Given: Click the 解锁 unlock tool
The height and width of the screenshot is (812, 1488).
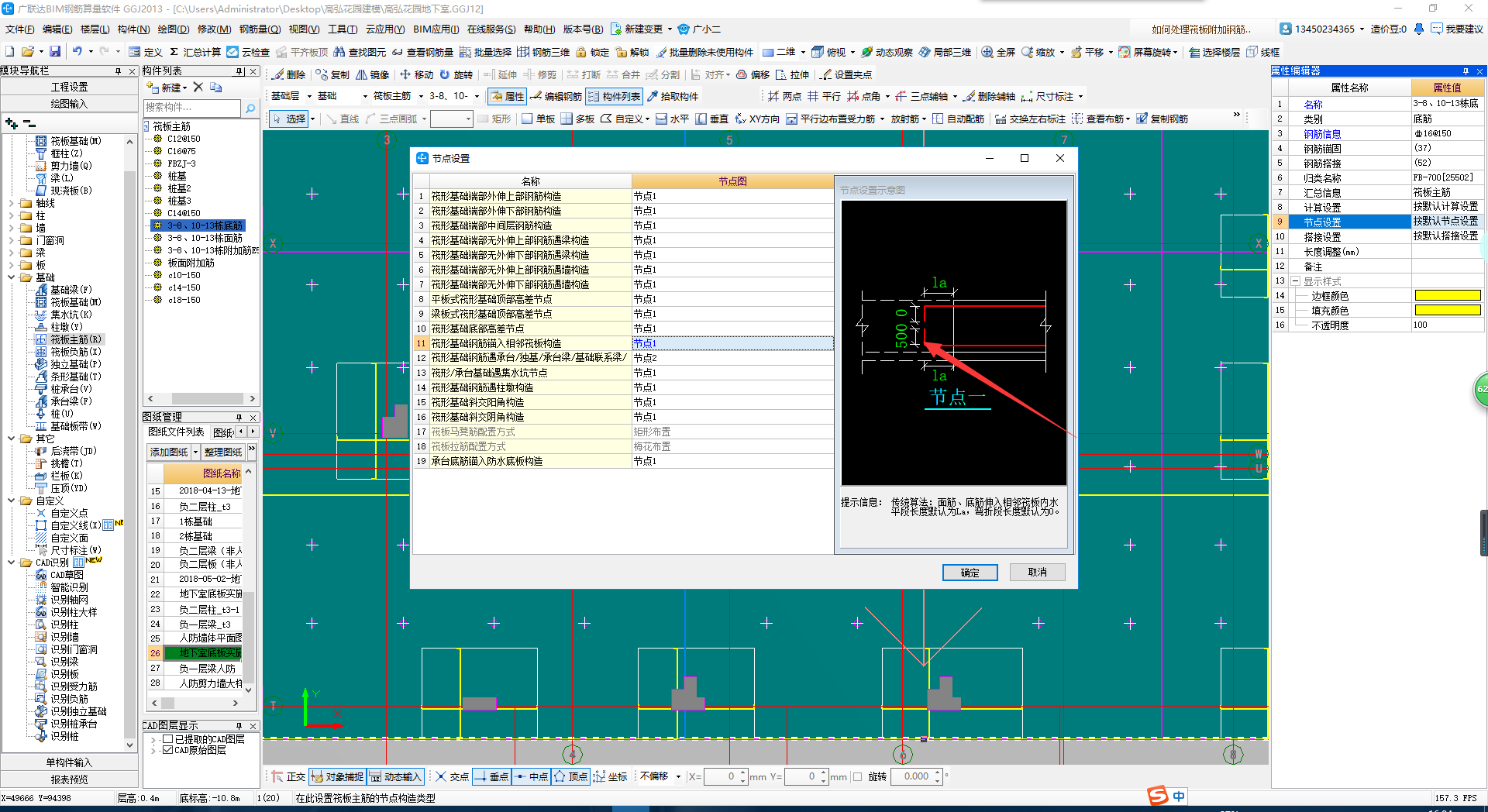Looking at the screenshot, I should pos(632,52).
